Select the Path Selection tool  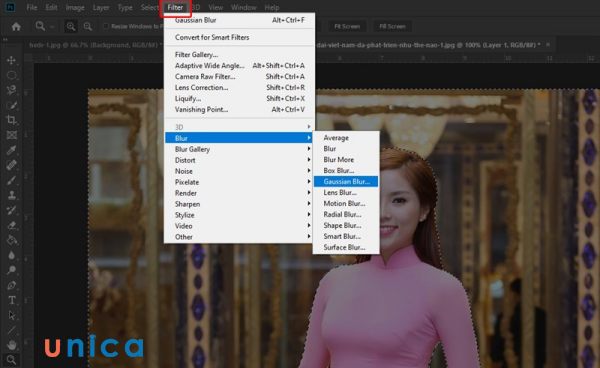click(11, 315)
